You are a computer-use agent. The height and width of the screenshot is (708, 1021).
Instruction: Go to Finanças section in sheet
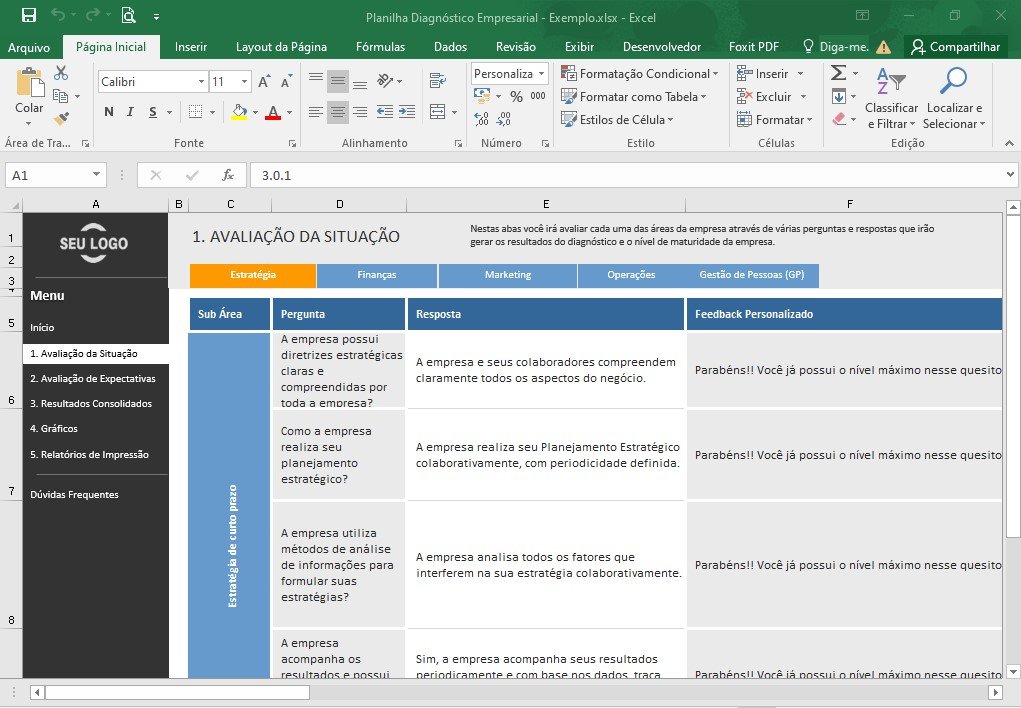coord(376,275)
